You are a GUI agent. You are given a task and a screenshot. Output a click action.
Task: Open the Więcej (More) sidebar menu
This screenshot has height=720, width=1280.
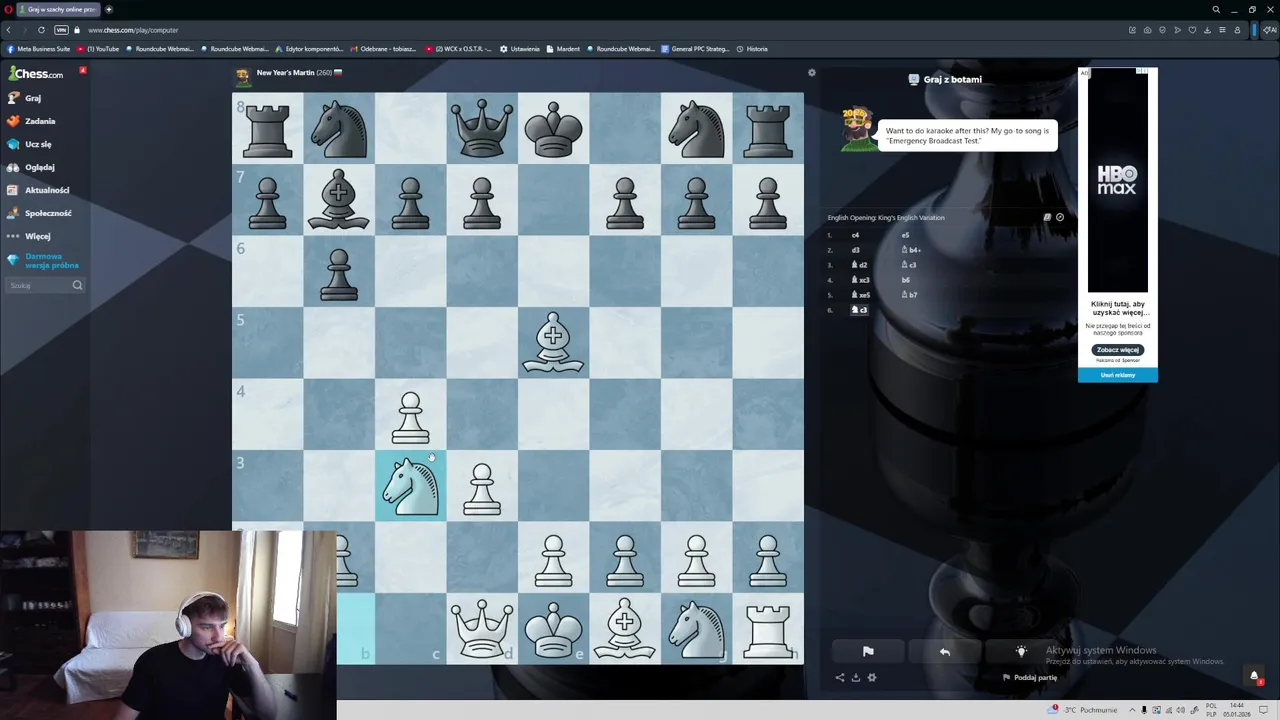(x=30, y=236)
